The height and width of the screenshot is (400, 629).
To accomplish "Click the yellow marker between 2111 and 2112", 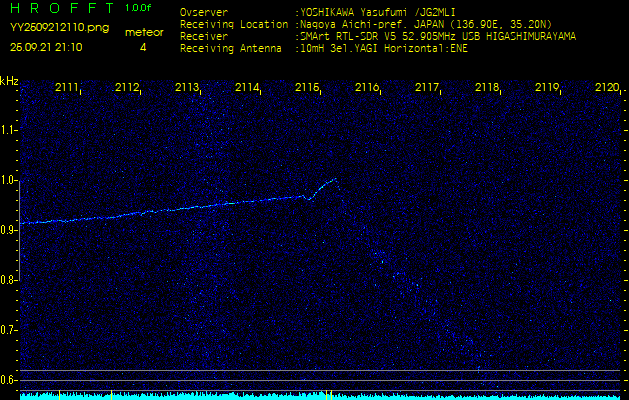I will tap(112, 395).
